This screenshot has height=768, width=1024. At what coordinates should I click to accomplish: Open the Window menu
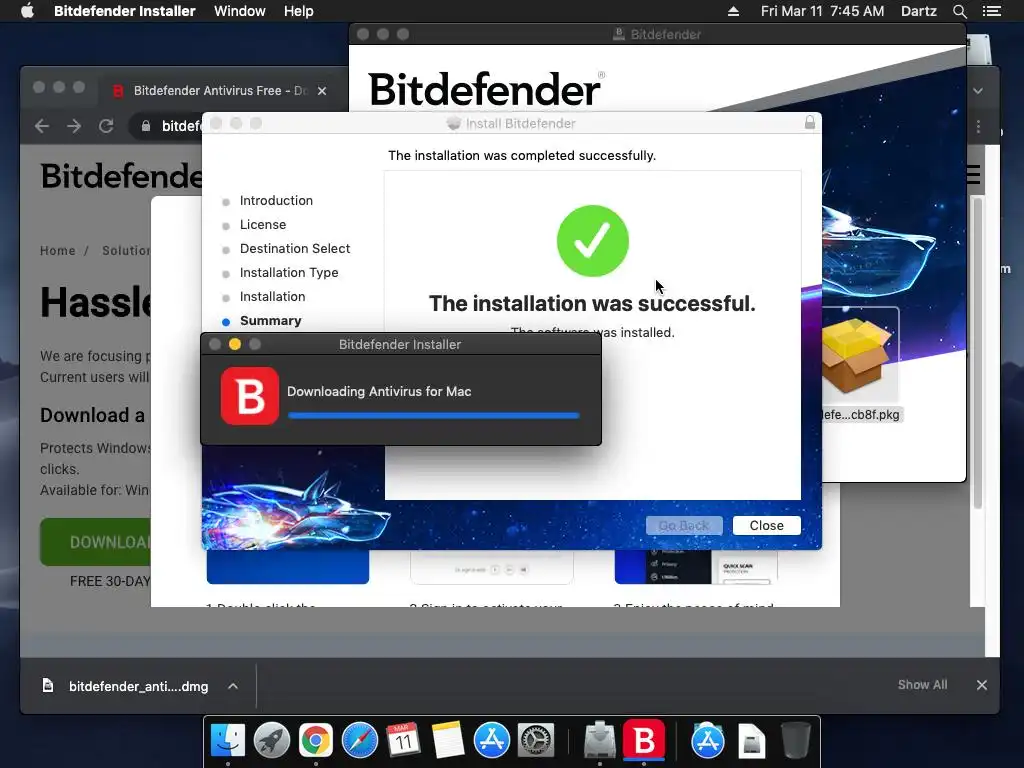click(x=239, y=11)
